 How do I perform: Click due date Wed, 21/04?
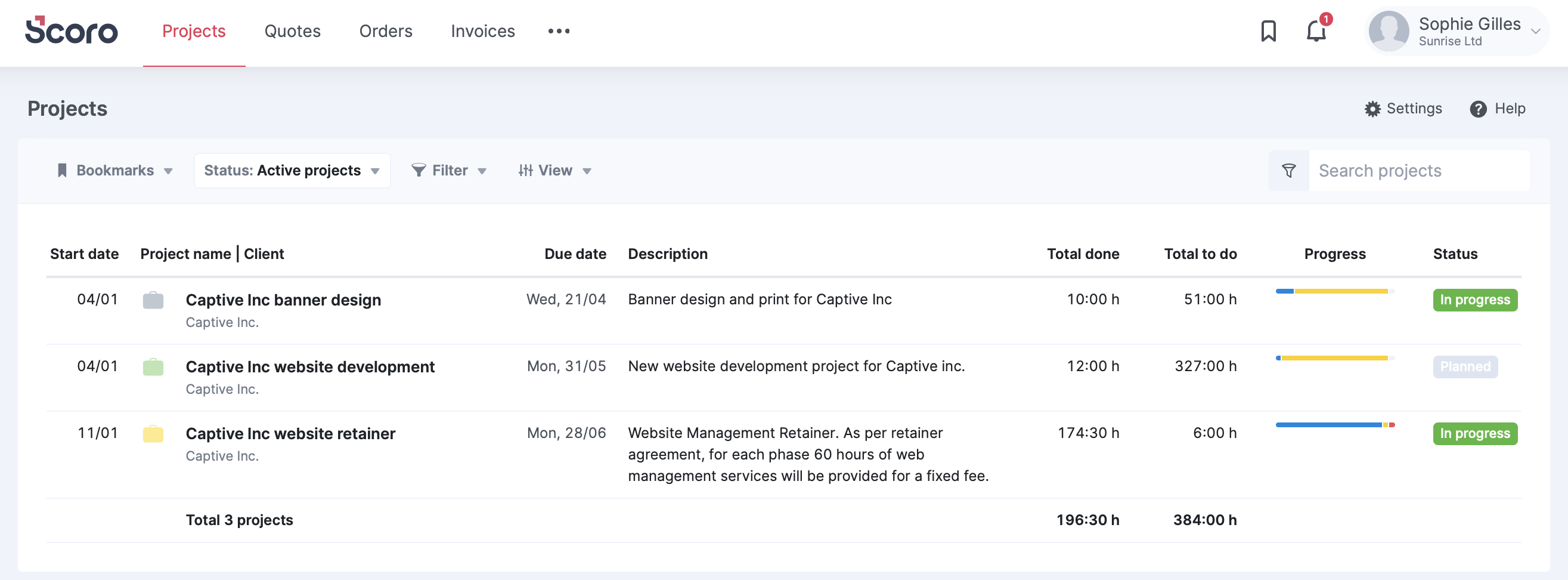566,299
